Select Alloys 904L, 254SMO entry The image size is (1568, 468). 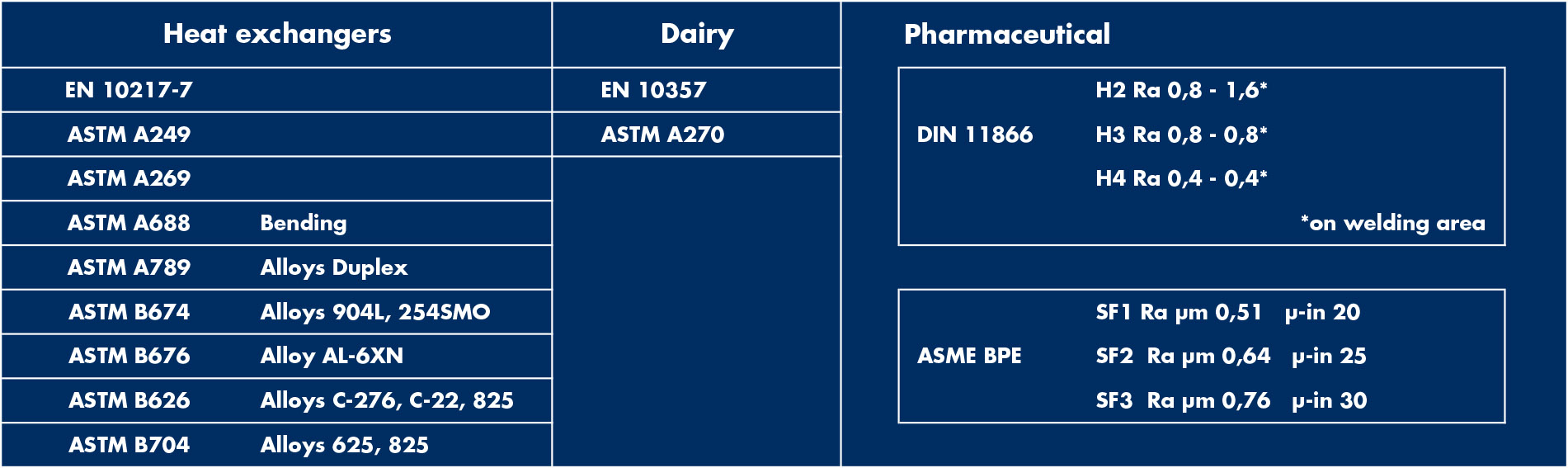click(375, 312)
